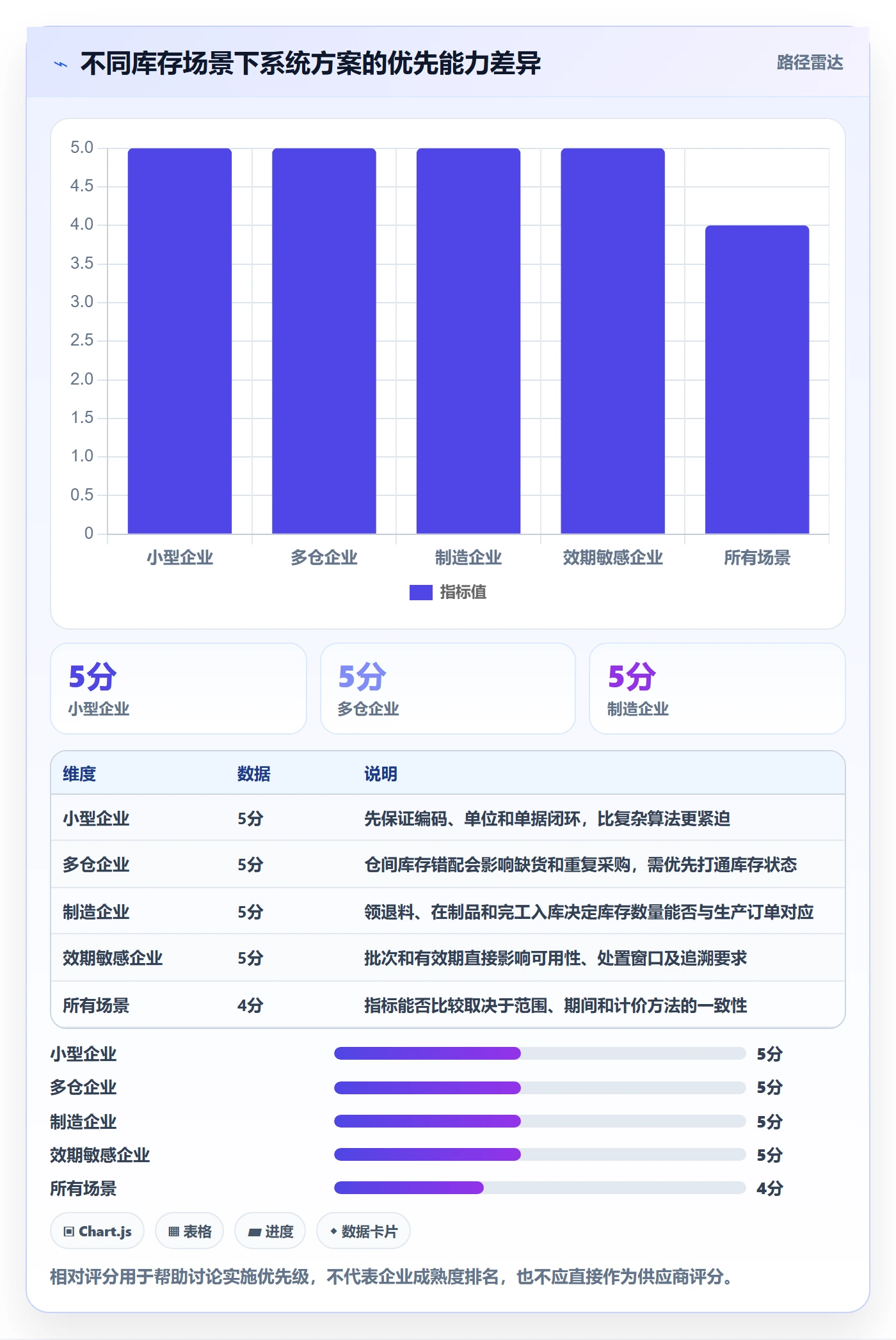The image size is (896, 1340).
Task: Click the description starting 仓间库存错配
Action: (580, 865)
